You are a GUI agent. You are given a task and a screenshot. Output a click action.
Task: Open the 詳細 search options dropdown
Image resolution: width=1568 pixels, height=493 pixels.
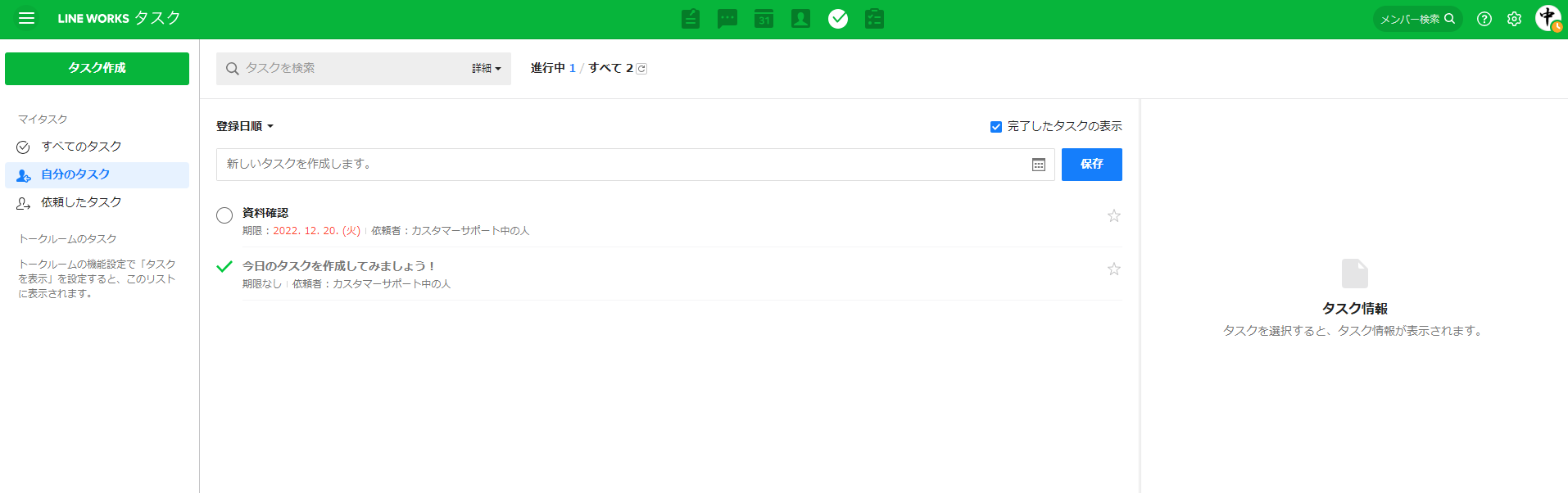486,69
